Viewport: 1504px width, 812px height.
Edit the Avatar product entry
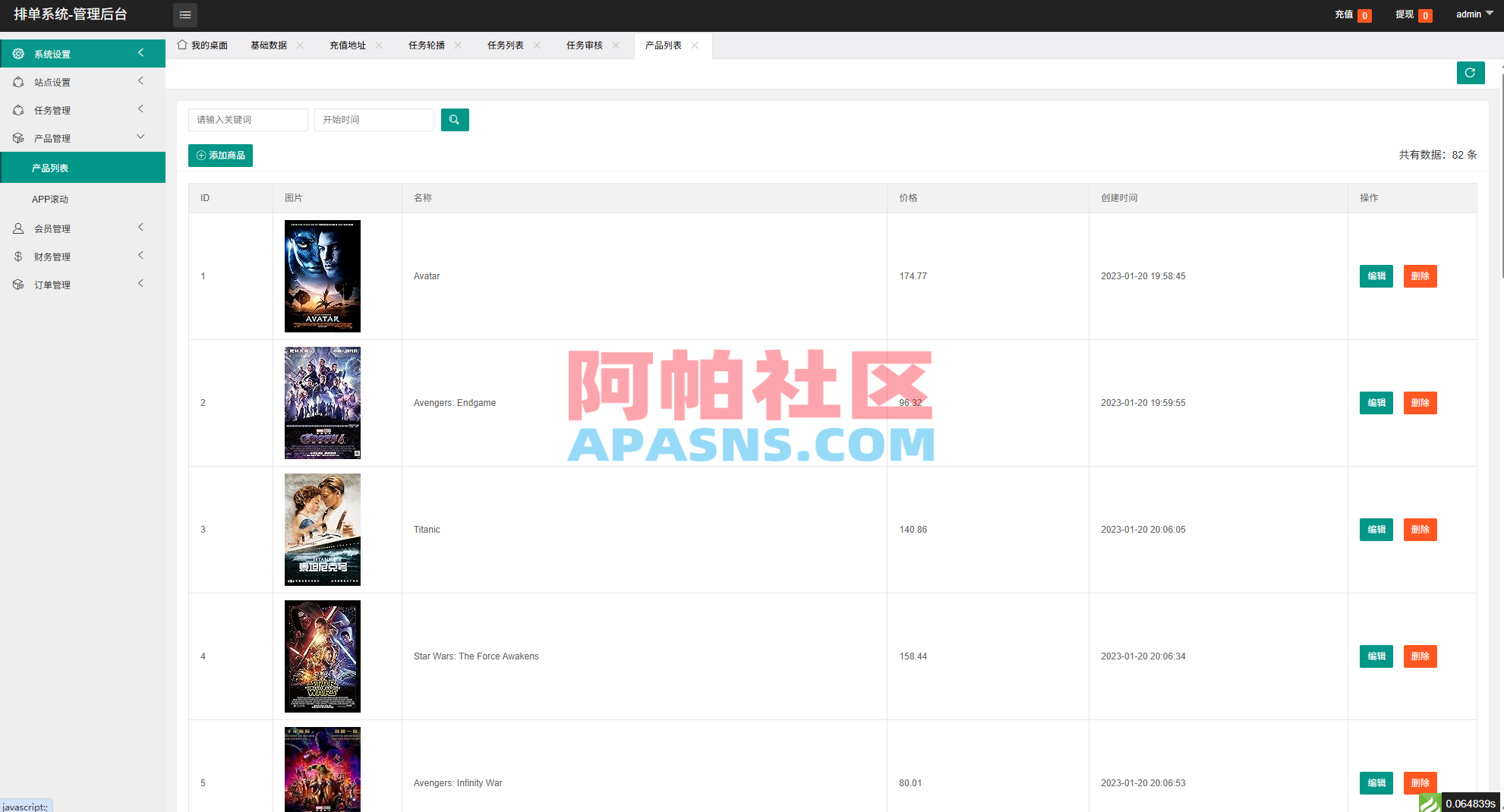(x=1376, y=276)
